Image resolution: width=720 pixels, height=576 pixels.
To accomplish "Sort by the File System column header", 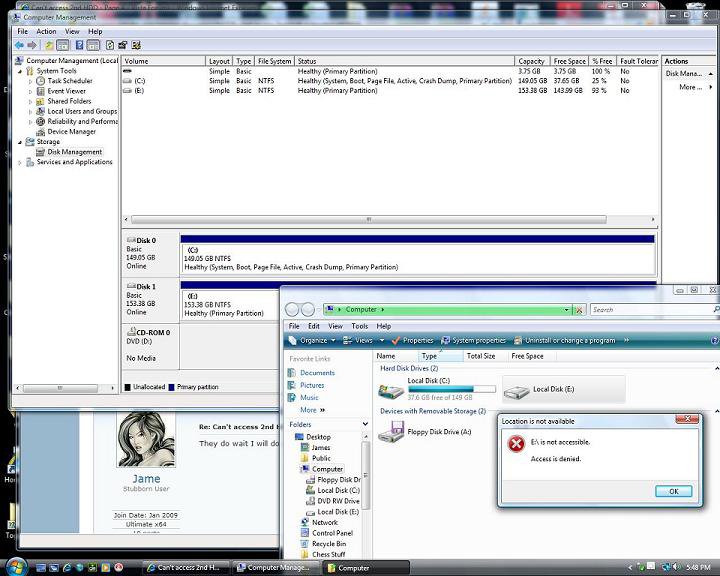I will pyautogui.click(x=274, y=61).
